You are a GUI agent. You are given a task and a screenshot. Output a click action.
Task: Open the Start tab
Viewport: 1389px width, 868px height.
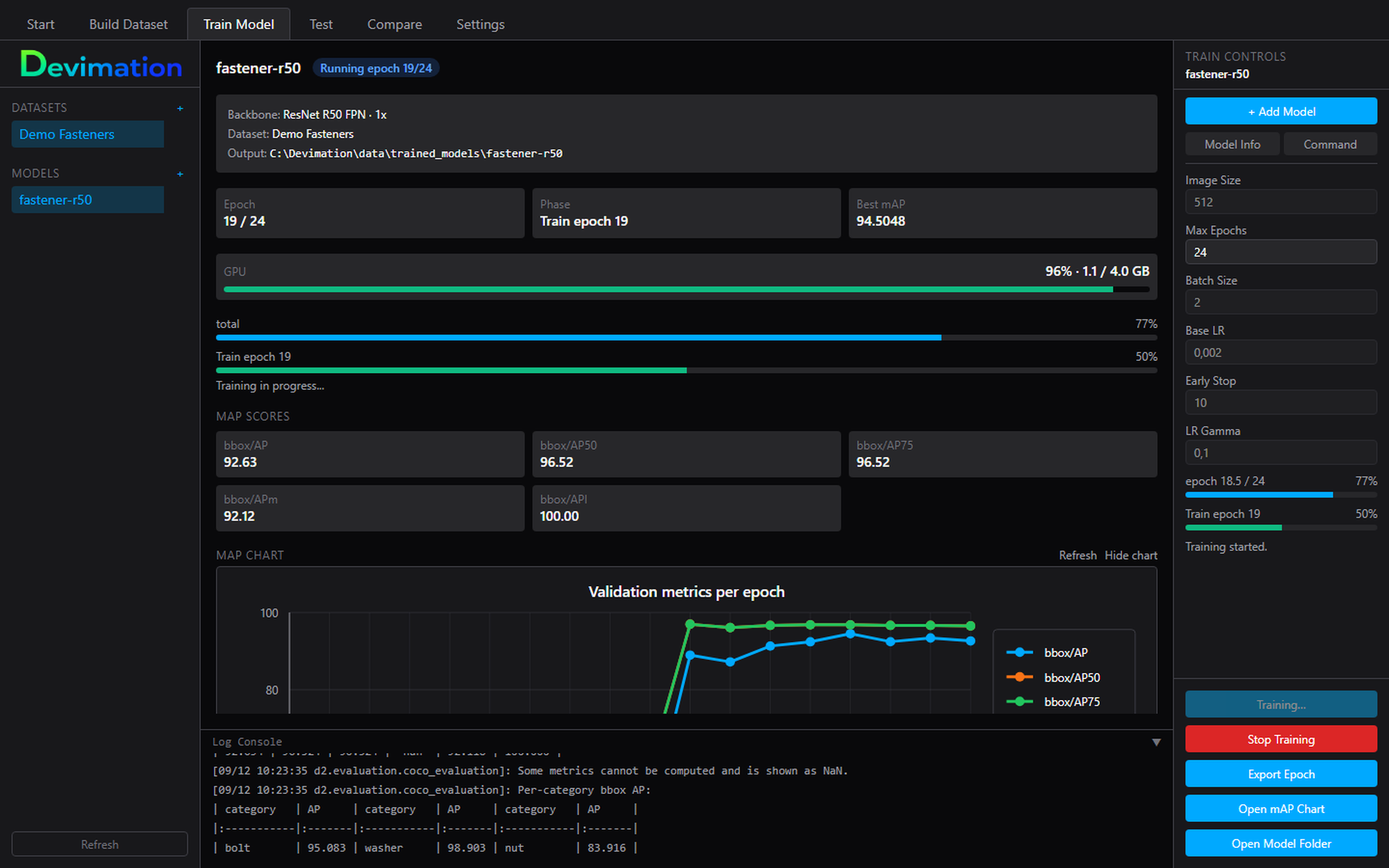coord(40,24)
